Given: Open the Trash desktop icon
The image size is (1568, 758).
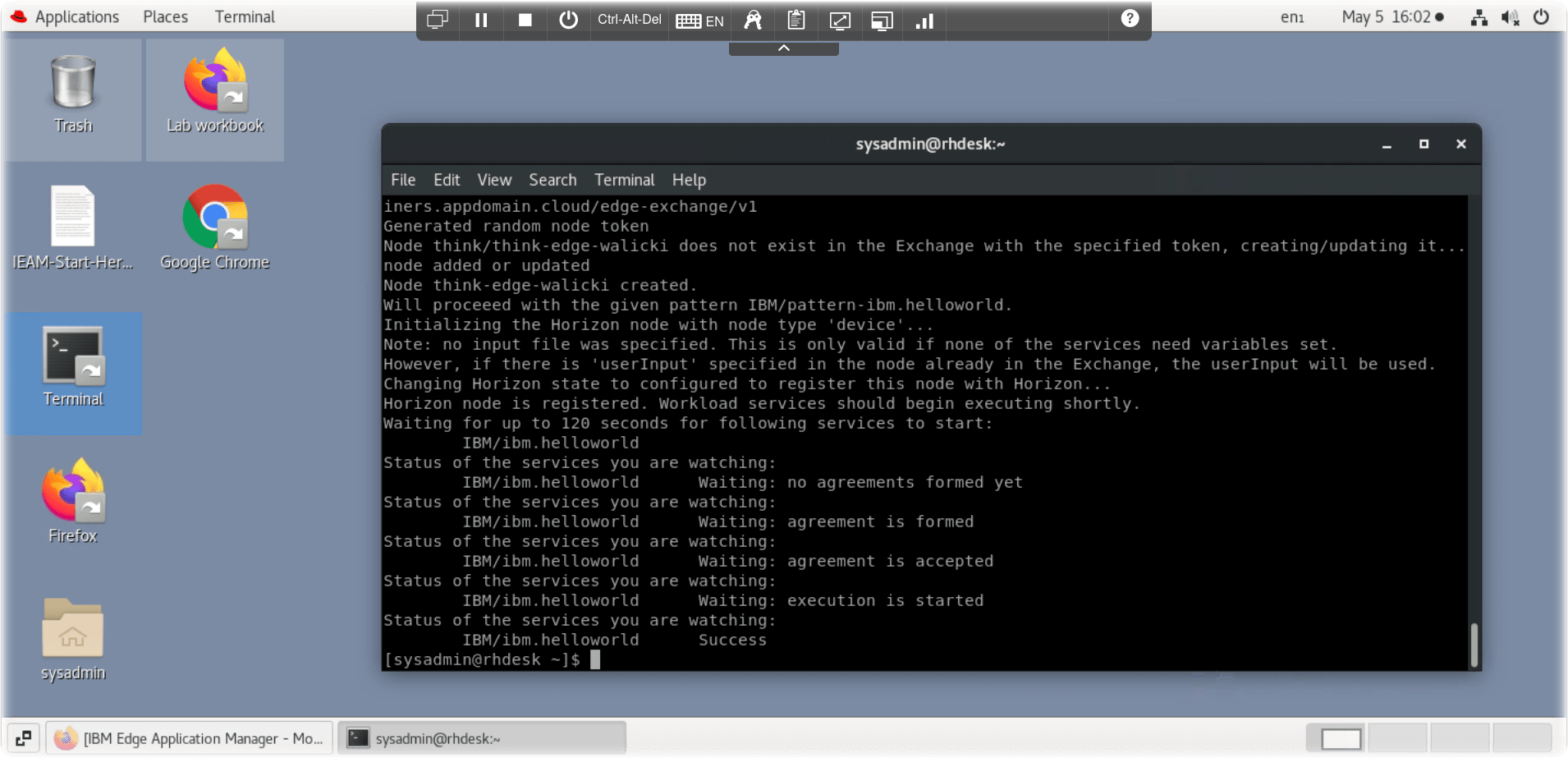Looking at the screenshot, I should point(73,94).
